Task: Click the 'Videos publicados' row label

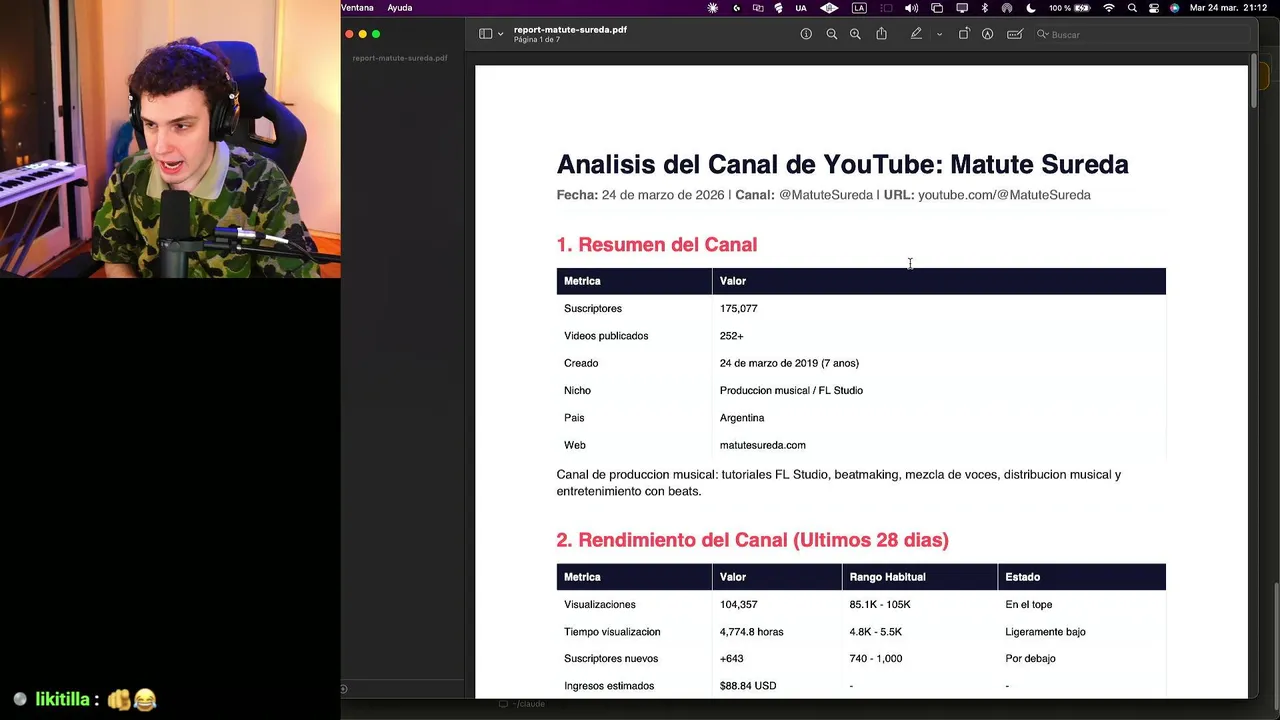Action: click(606, 336)
